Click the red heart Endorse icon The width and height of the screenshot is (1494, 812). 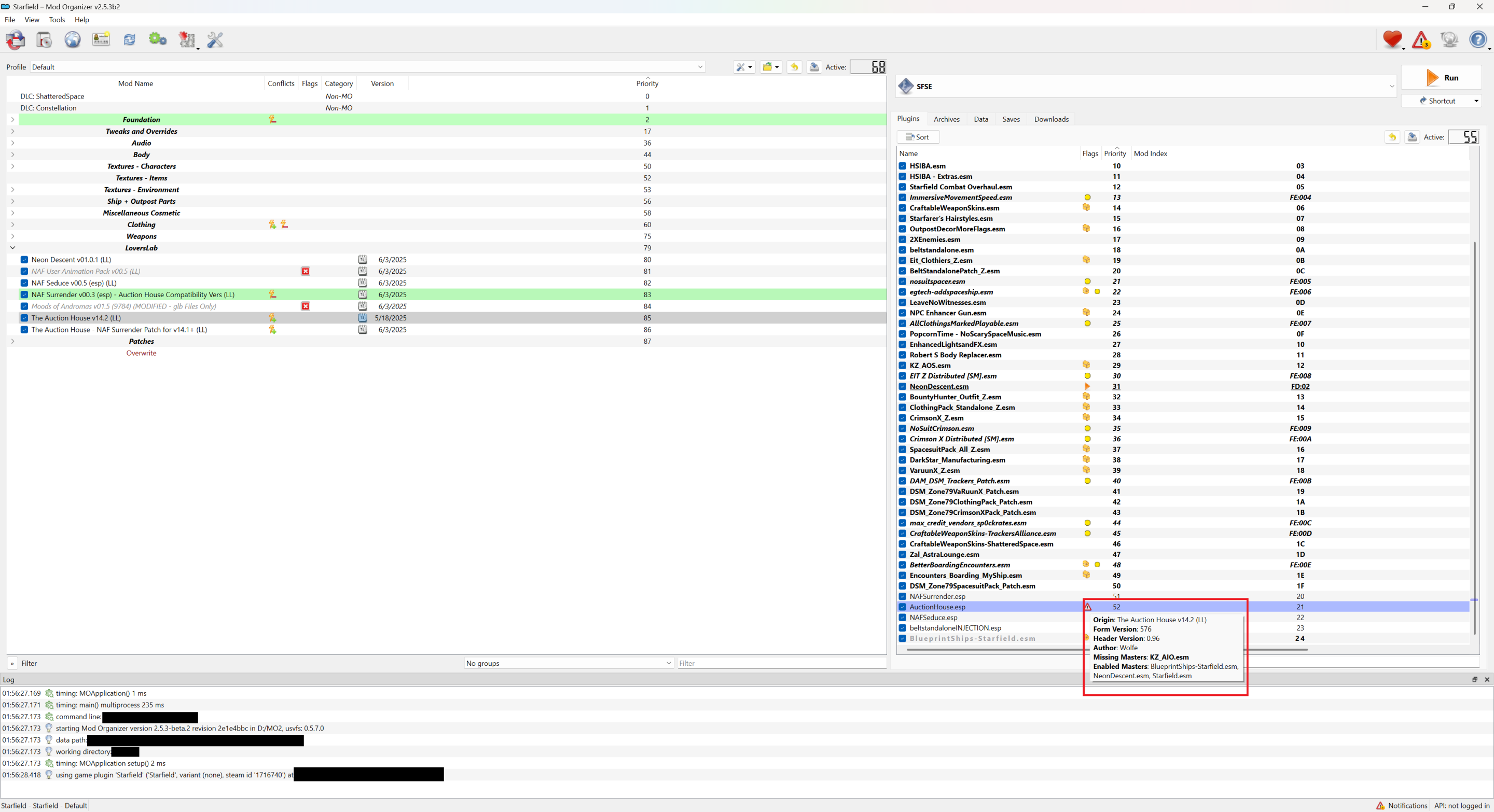1392,39
